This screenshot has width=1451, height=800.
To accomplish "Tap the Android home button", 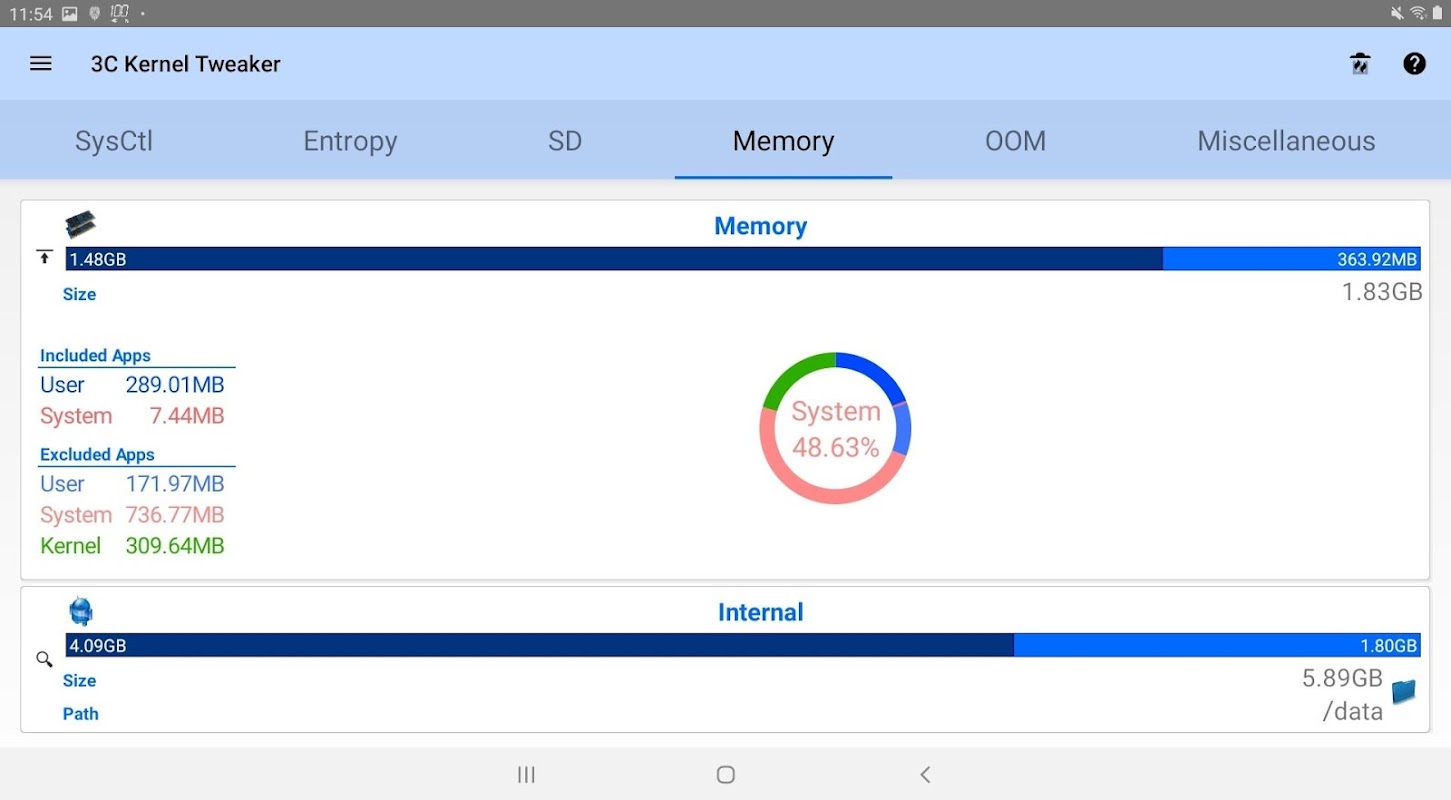I will pyautogui.click(x=726, y=774).
